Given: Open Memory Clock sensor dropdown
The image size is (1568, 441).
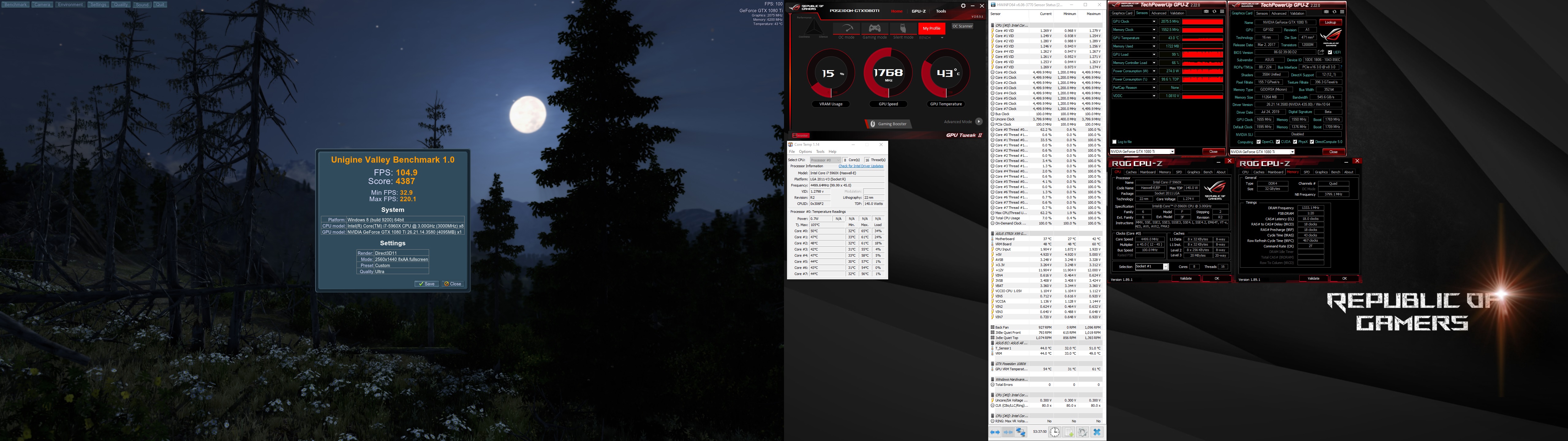Looking at the screenshot, I should (1154, 30).
